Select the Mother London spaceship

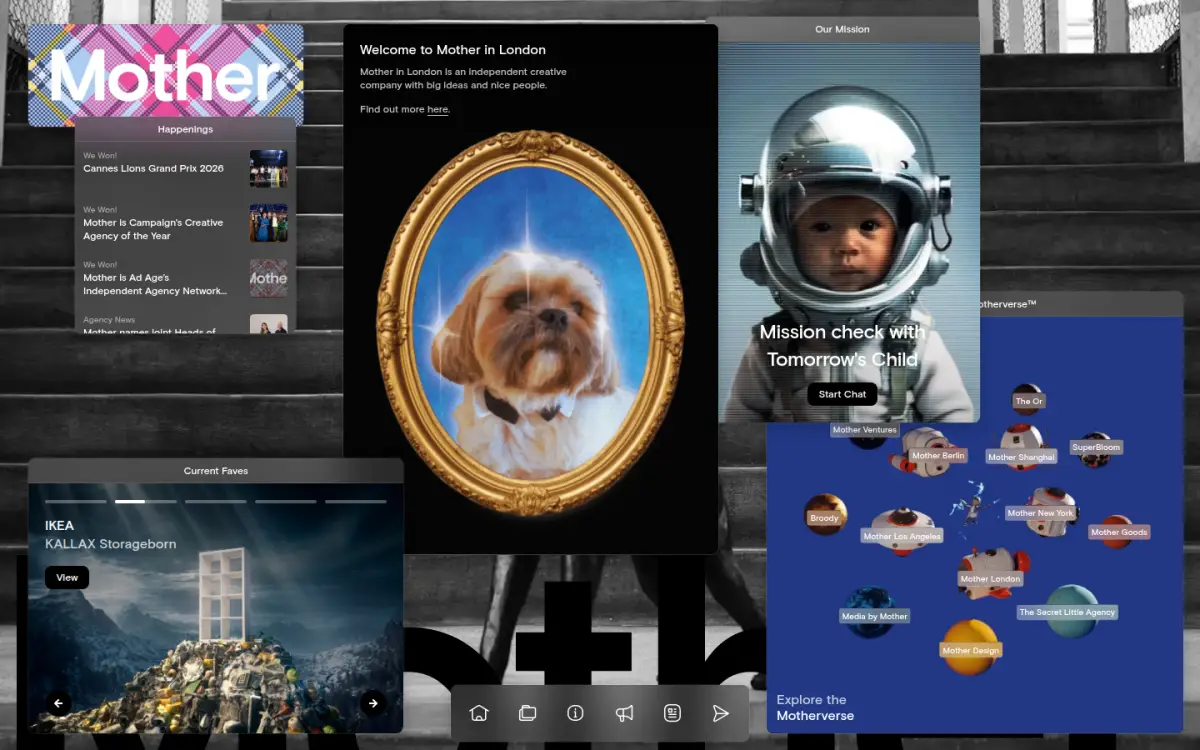(x=990, y=573)
